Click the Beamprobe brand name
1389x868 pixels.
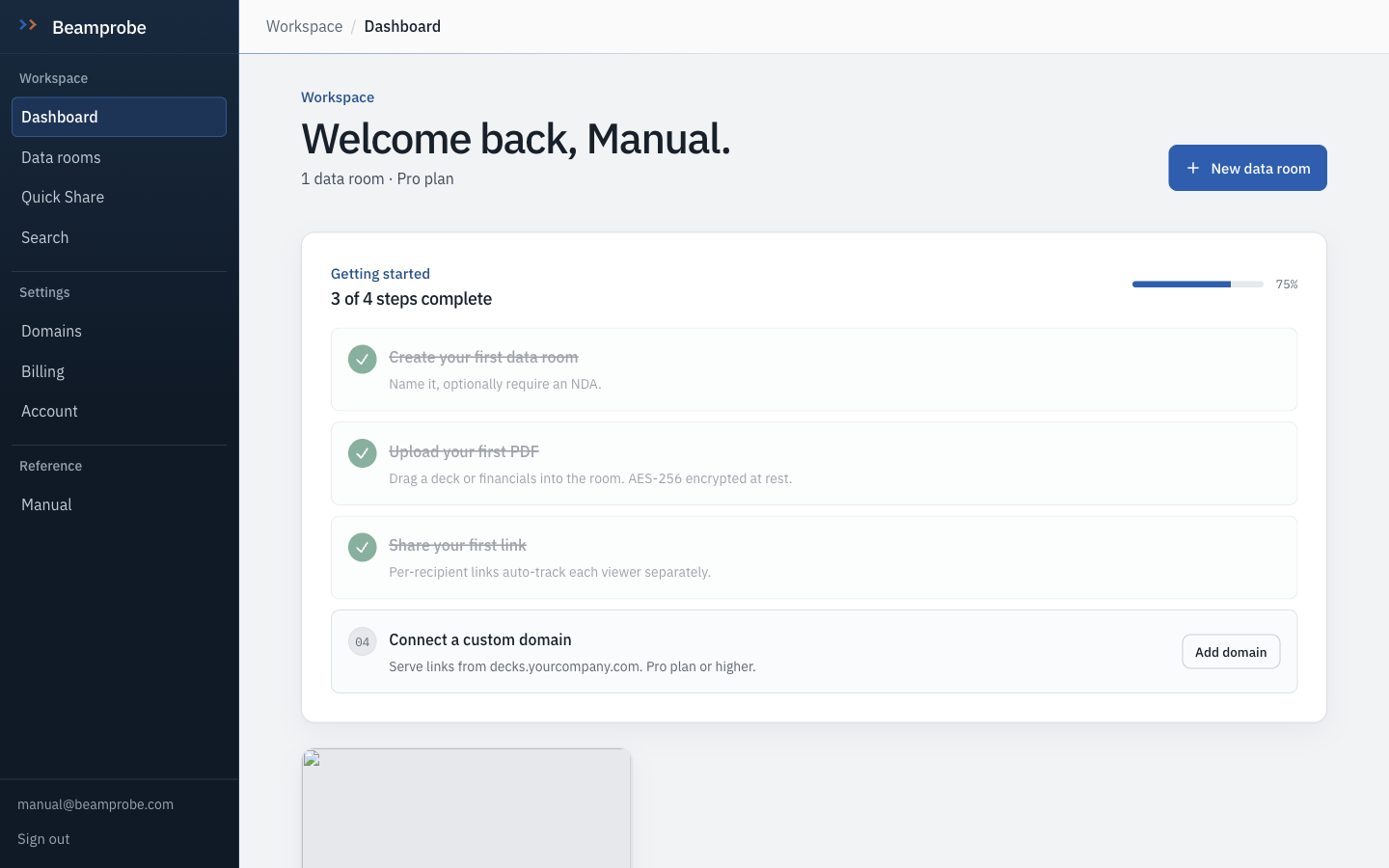(x=99, y=27)
